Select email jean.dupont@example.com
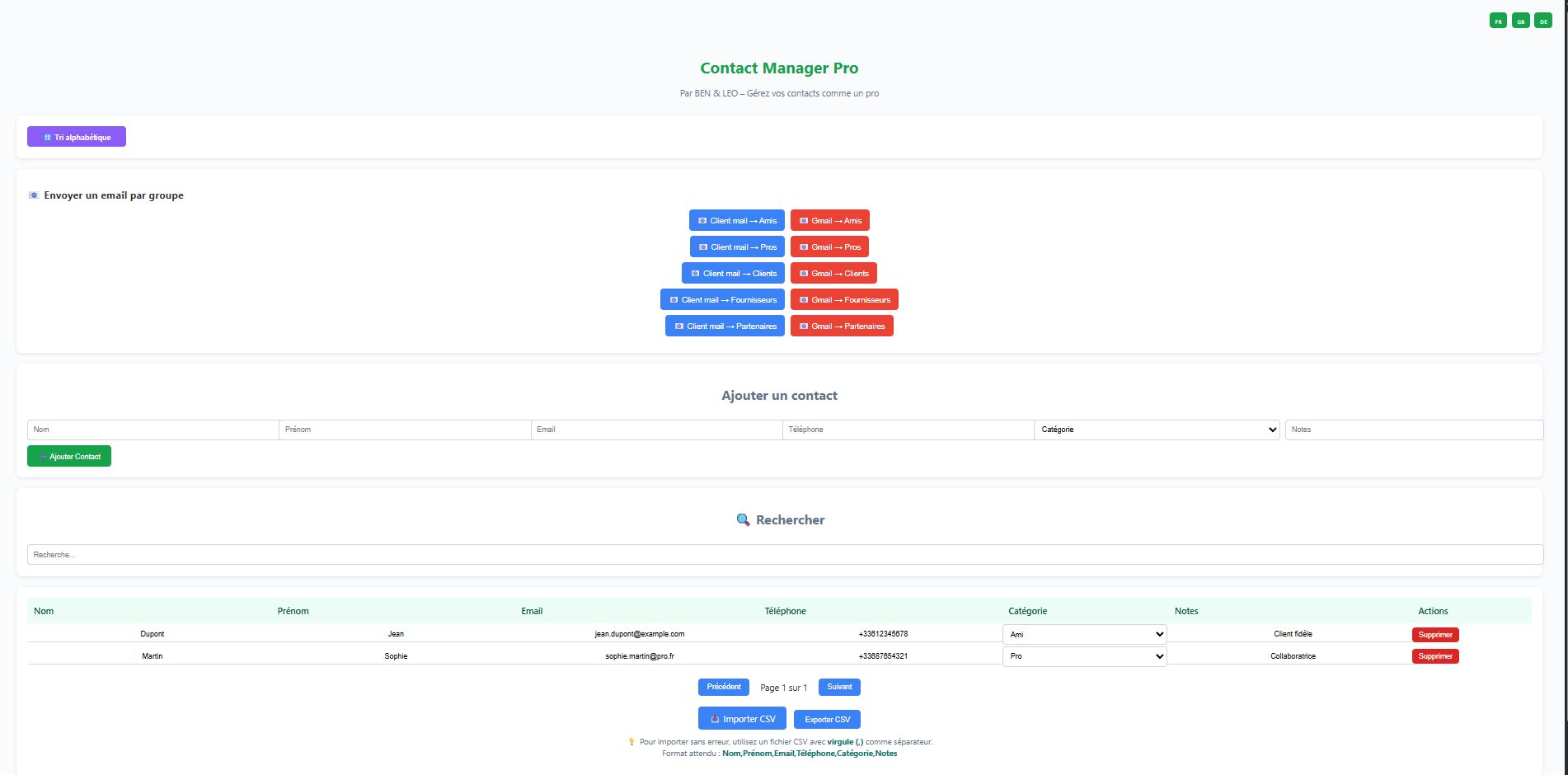 point(640,634)
